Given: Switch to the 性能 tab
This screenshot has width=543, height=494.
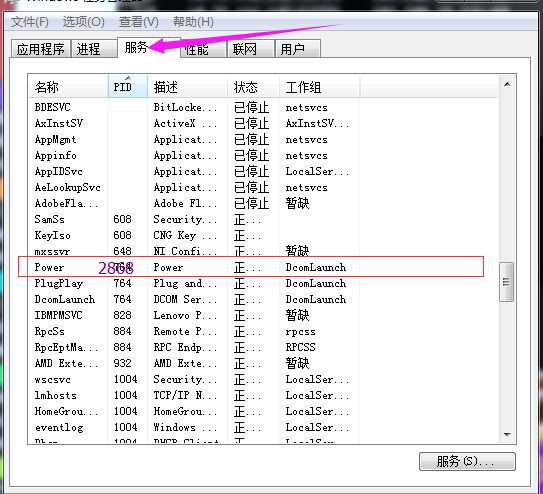Looking at the screenshot, I should (203, 49).
